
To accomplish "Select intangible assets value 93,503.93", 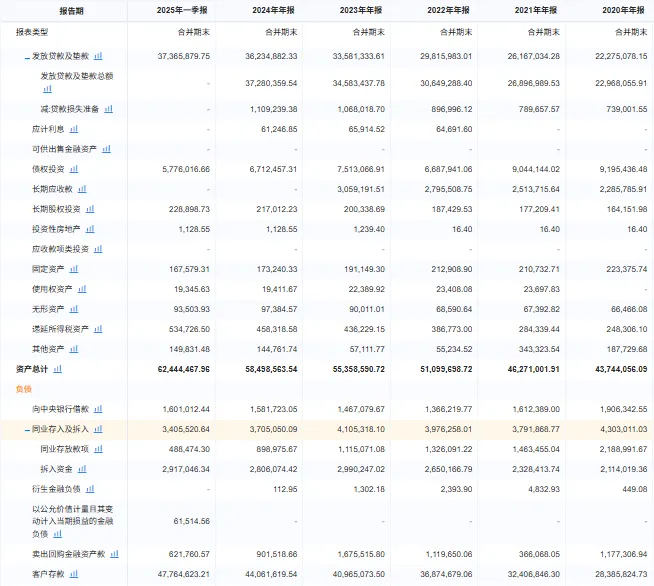I will (192, 309).
